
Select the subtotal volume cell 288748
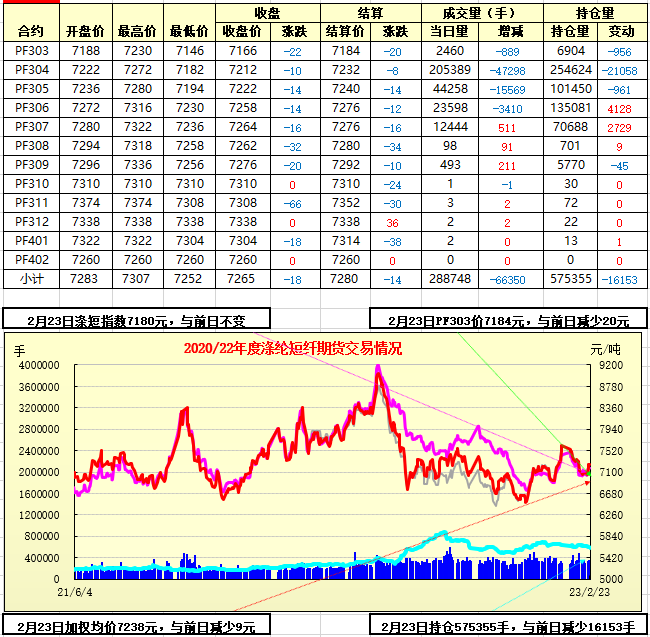click(449, 278)
